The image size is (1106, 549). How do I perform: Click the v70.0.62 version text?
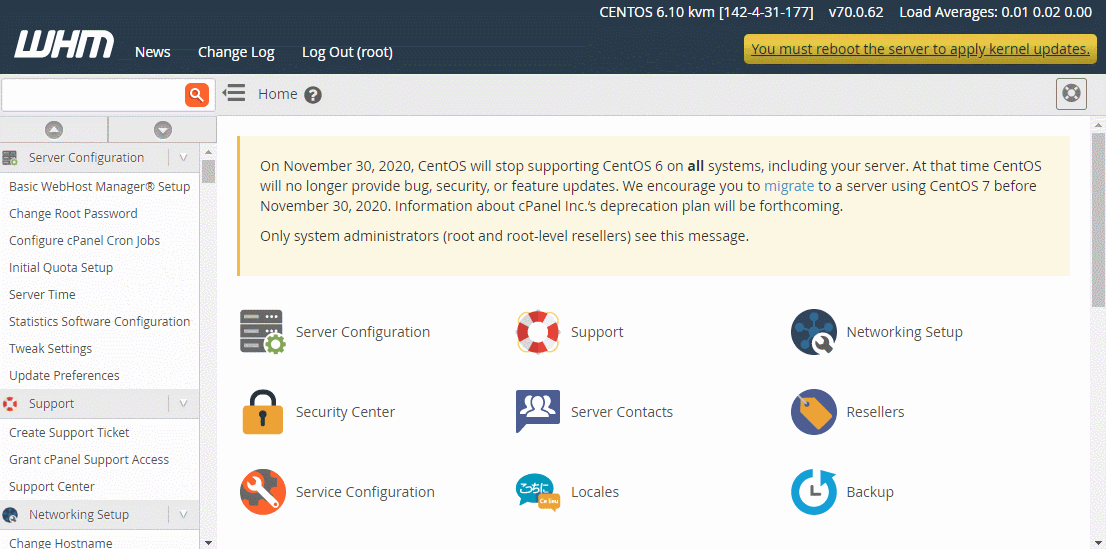pyautogui.click(x=856, y=12)
